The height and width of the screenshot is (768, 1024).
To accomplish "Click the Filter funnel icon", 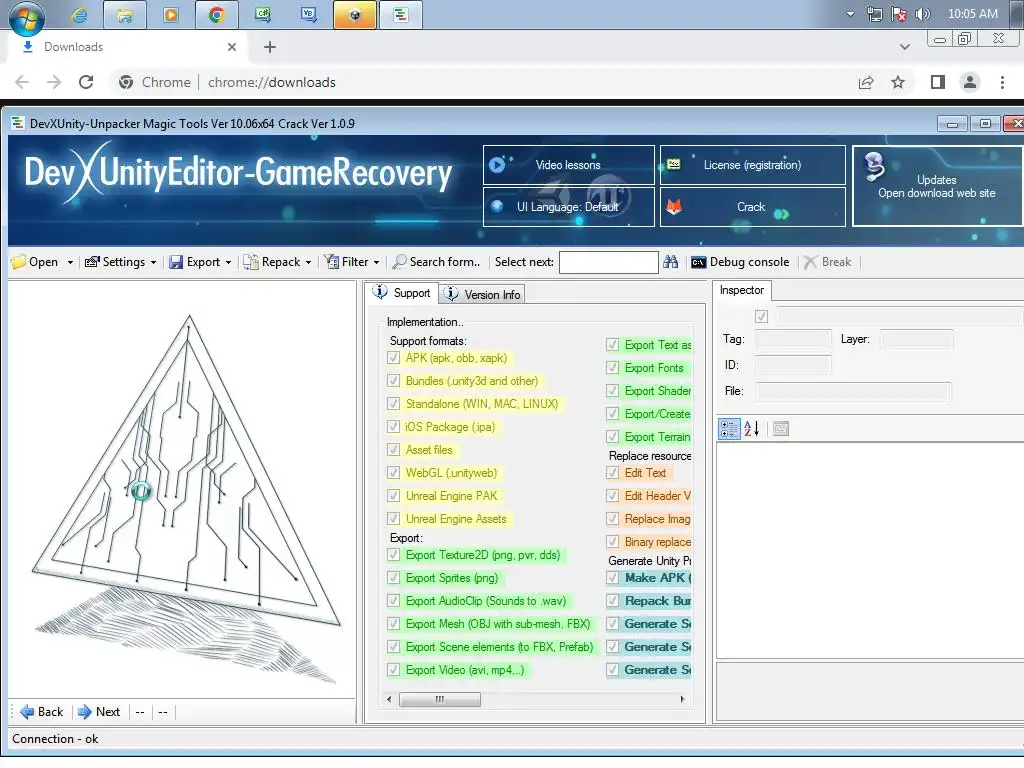I will pos(332,262).
